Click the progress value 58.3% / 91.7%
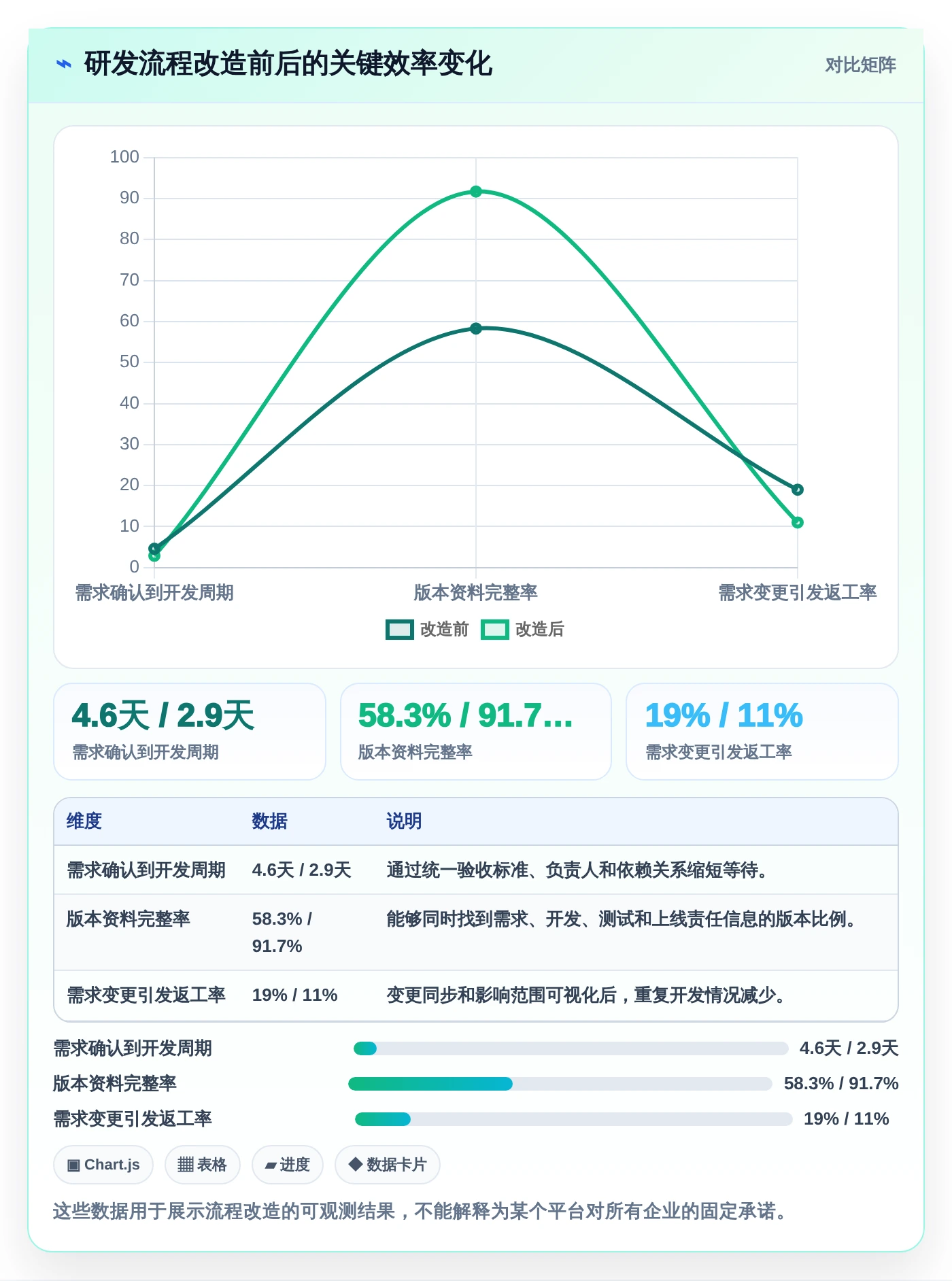952x1281 pixels. 841,1084
